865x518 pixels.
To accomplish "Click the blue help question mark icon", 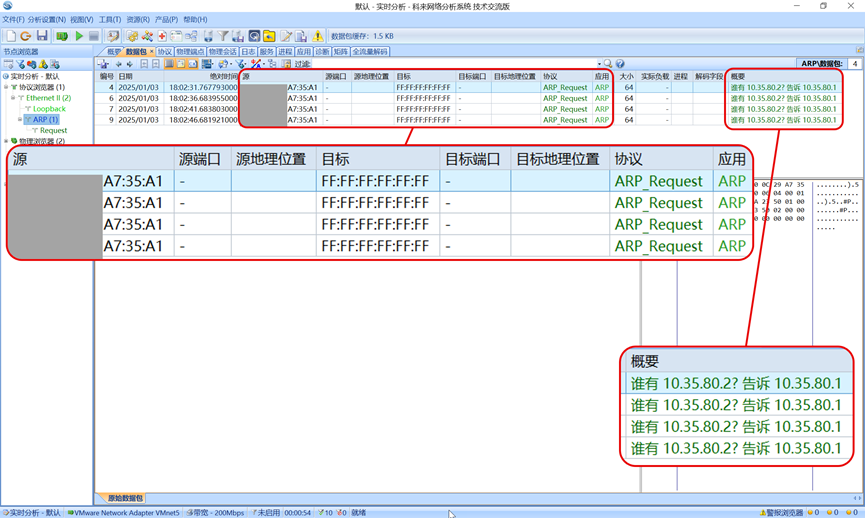I will 620,64.
